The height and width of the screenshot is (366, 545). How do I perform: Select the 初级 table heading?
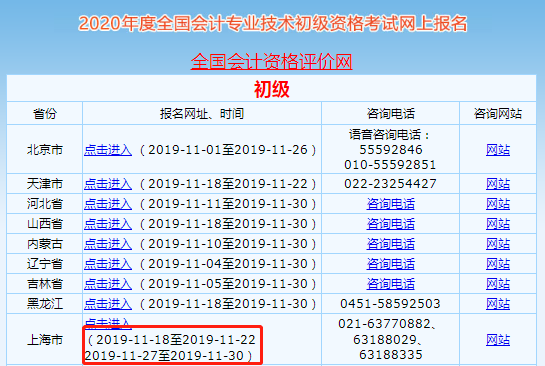[271, 89]
